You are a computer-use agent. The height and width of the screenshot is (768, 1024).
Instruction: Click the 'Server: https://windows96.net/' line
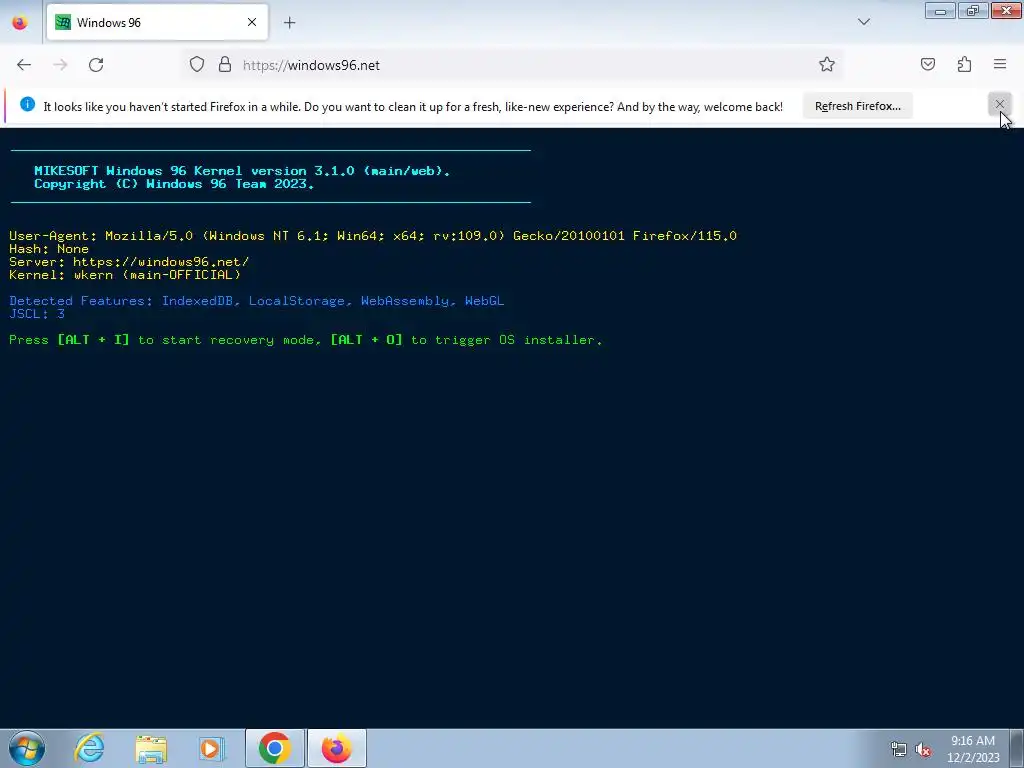click(129, 262)
